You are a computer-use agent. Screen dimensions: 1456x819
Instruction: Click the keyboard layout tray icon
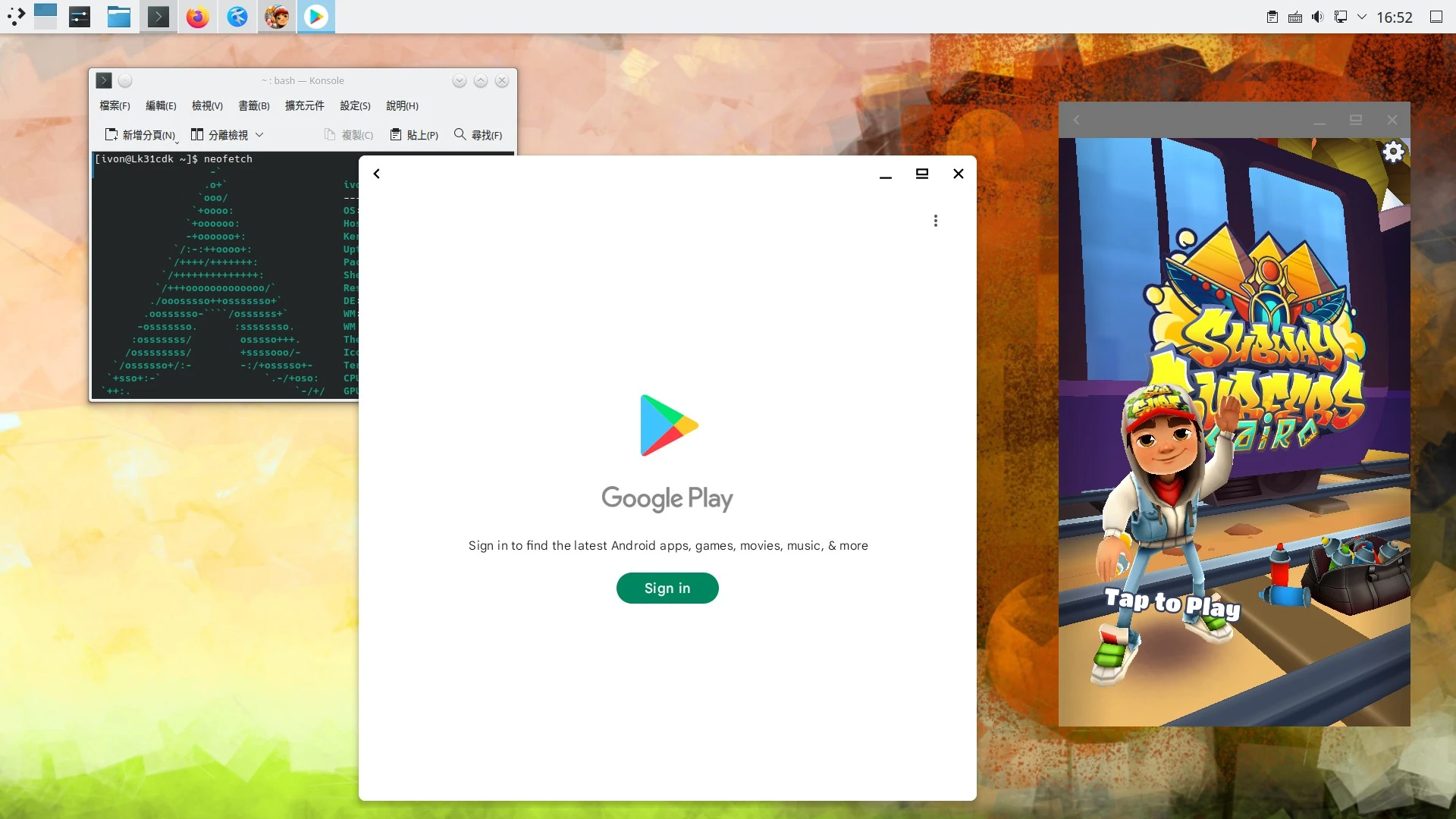tap(1294, 16)
